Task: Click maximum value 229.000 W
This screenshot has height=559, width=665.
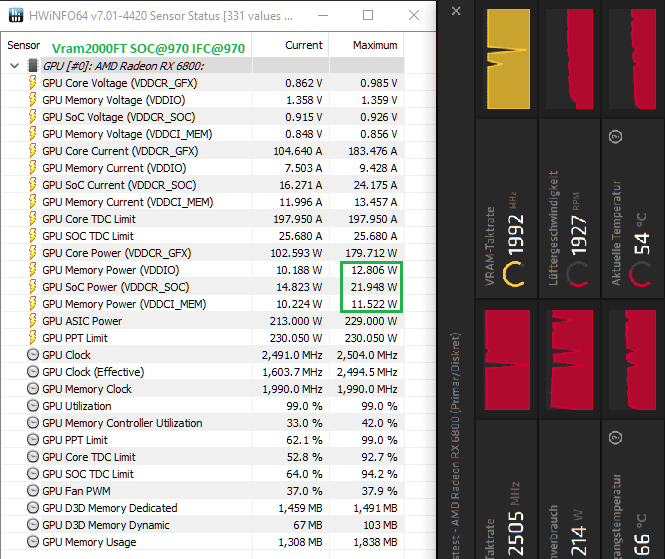Action: 371,321
